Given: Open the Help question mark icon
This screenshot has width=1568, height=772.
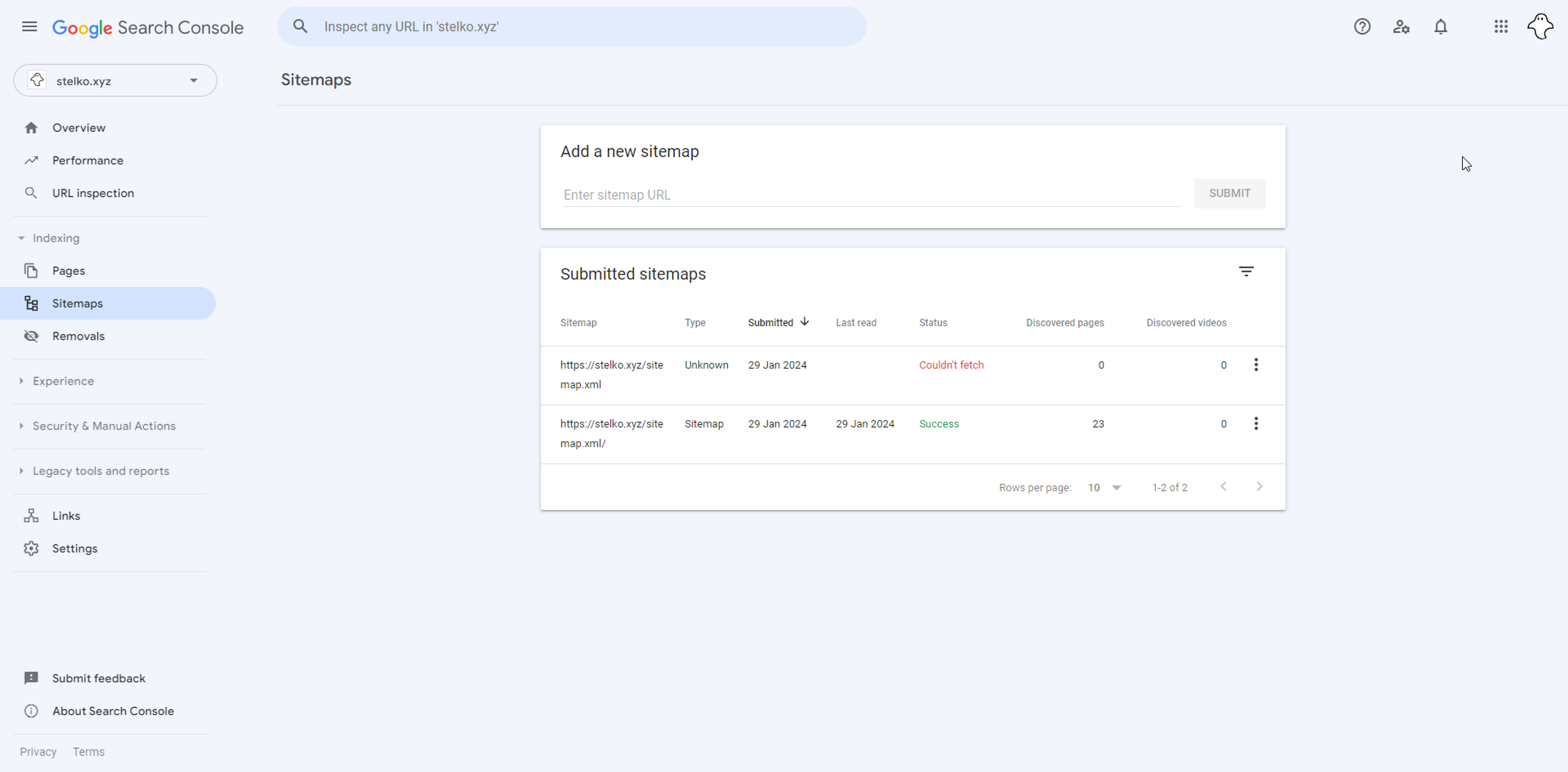Looking at the screenshot, I should pyautogui.click(x=1362, y=27).
